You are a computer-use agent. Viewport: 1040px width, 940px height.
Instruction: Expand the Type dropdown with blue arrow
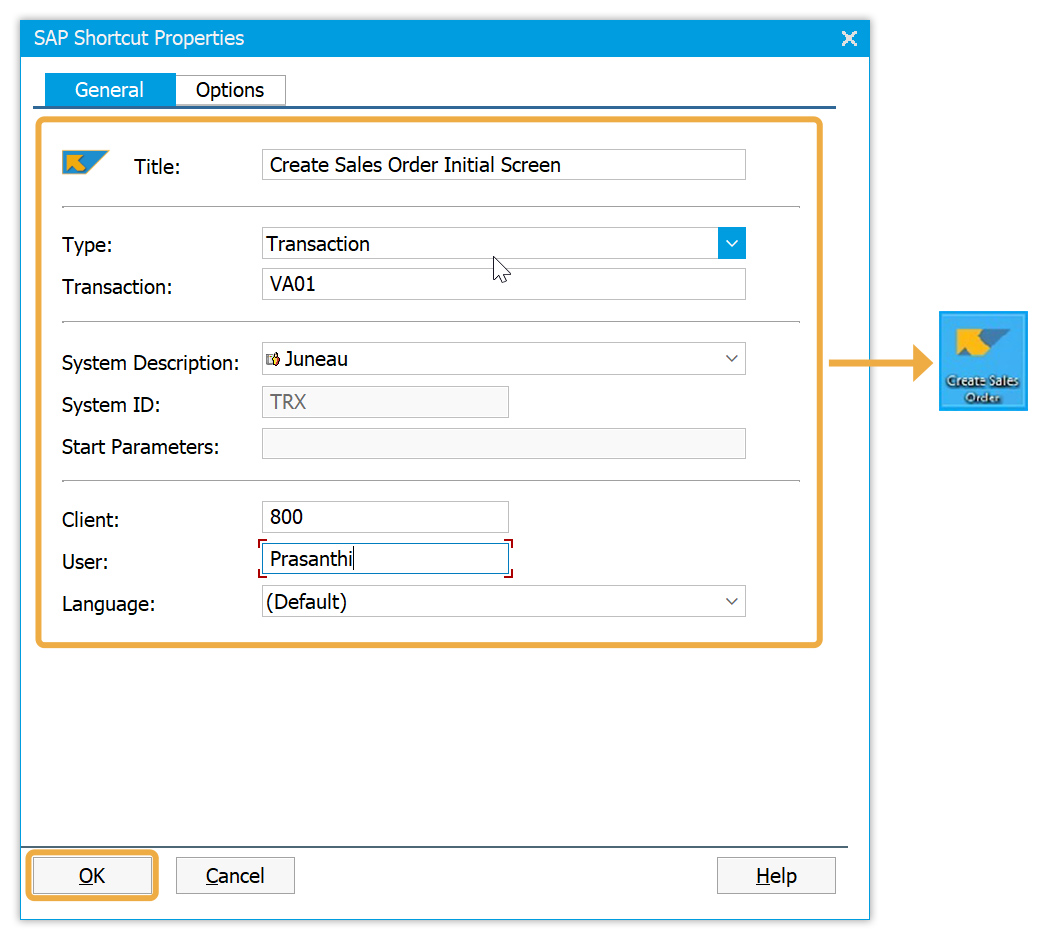pyautogui.click(x=731, y=243)
